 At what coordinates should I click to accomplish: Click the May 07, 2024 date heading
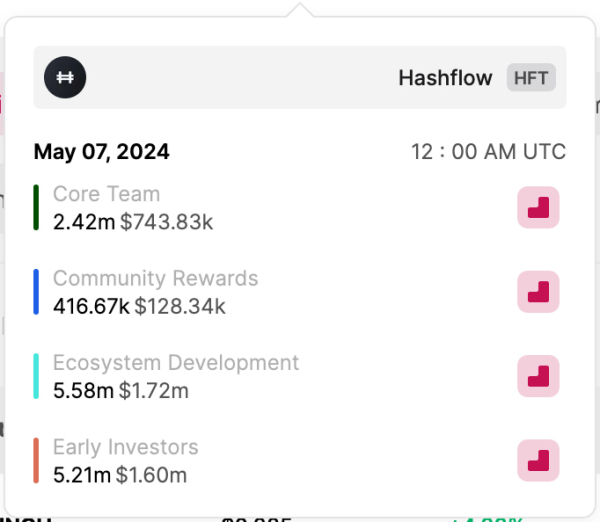pos(101,152)
